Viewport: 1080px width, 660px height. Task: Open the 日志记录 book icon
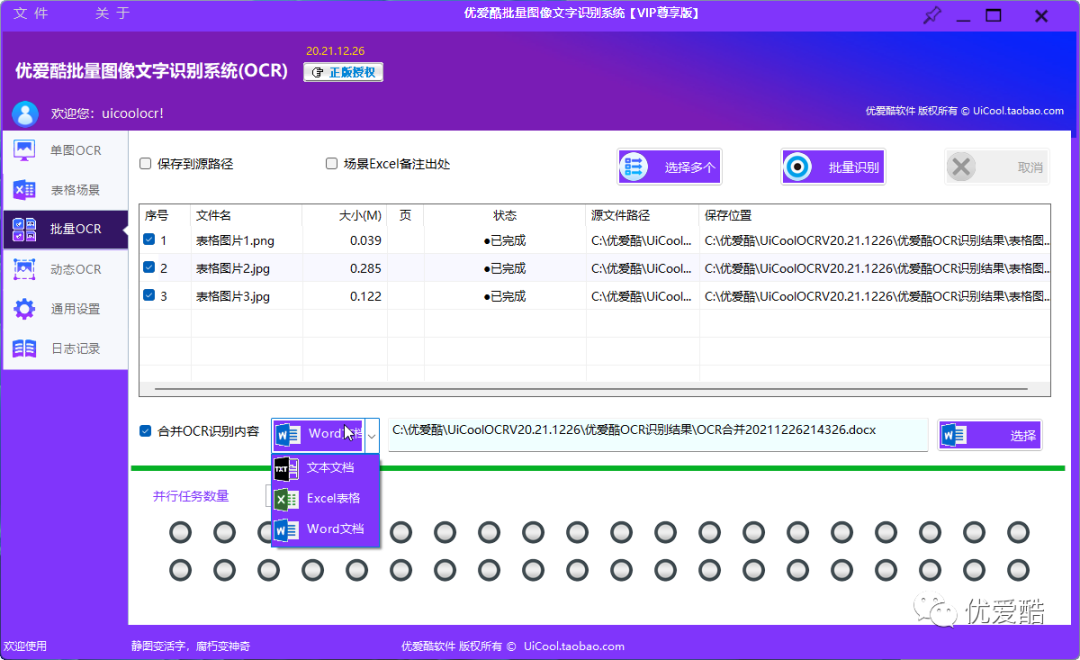point(24,348)
